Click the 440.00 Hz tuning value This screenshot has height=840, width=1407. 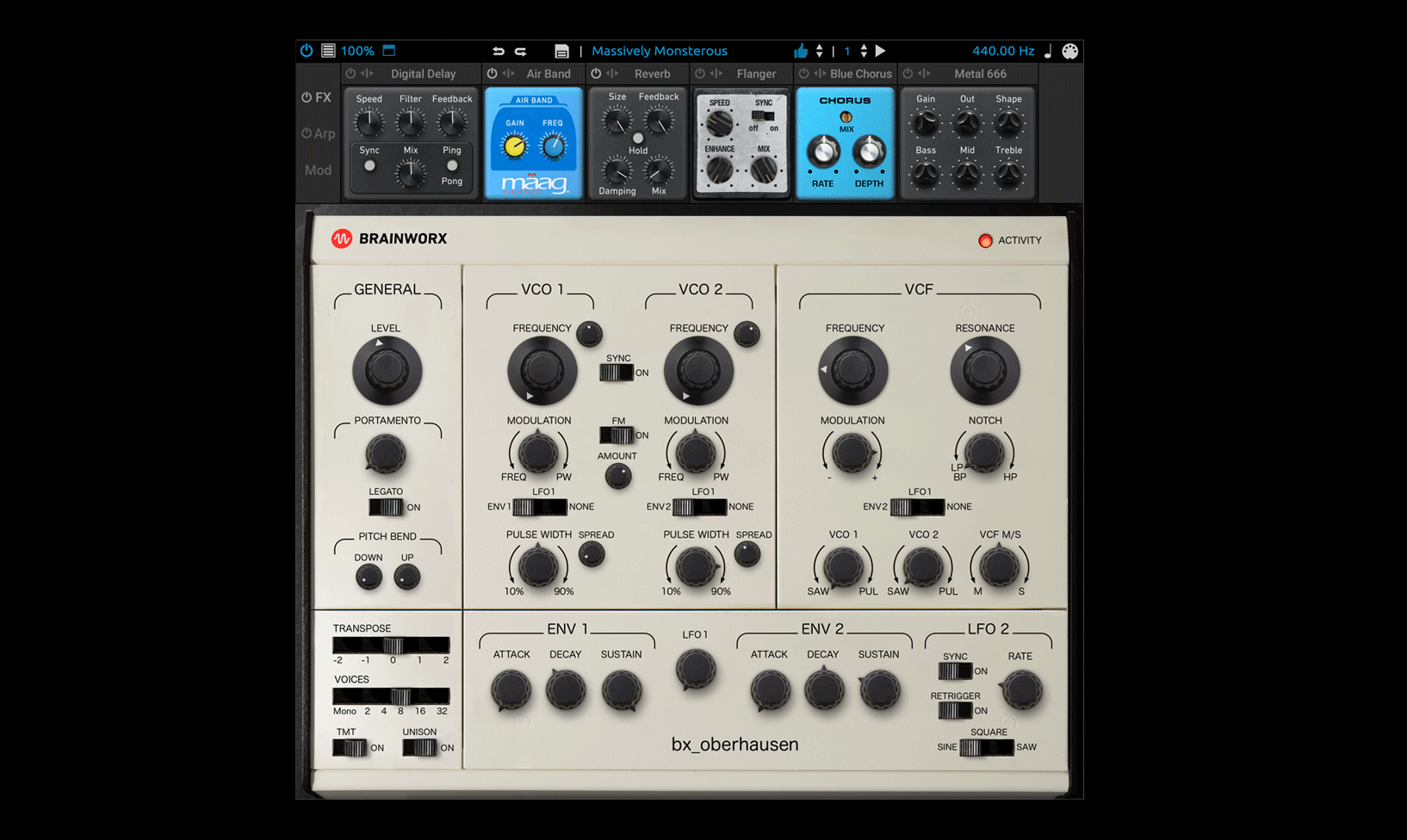[1003, 51]
